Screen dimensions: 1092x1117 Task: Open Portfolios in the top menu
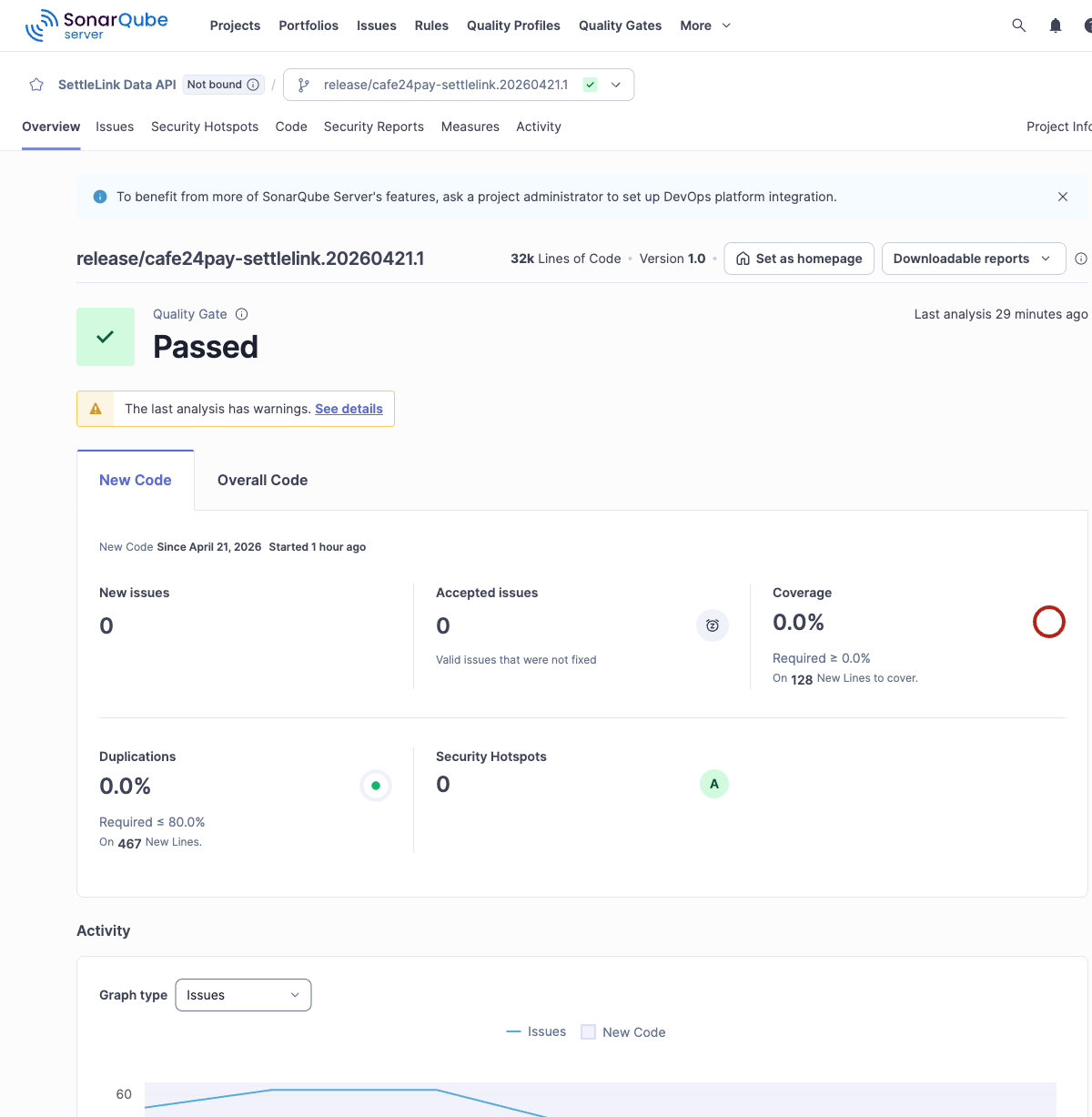point(308,25)
